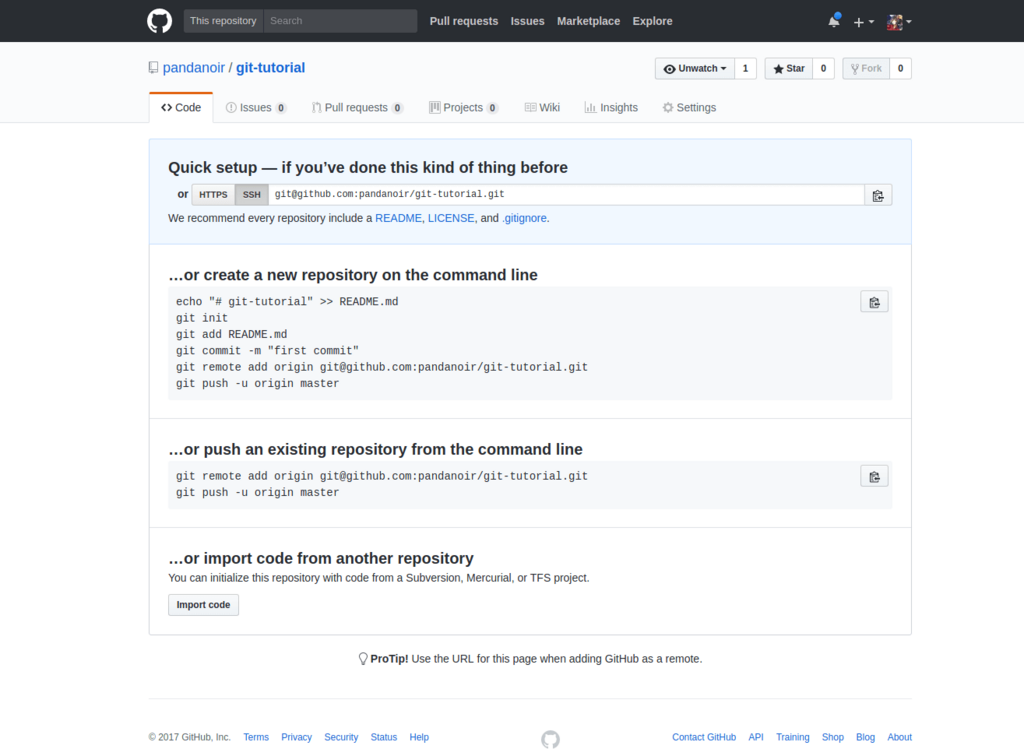
Task: Open Marketplace in the top navigation
Action: click(588, 21)
